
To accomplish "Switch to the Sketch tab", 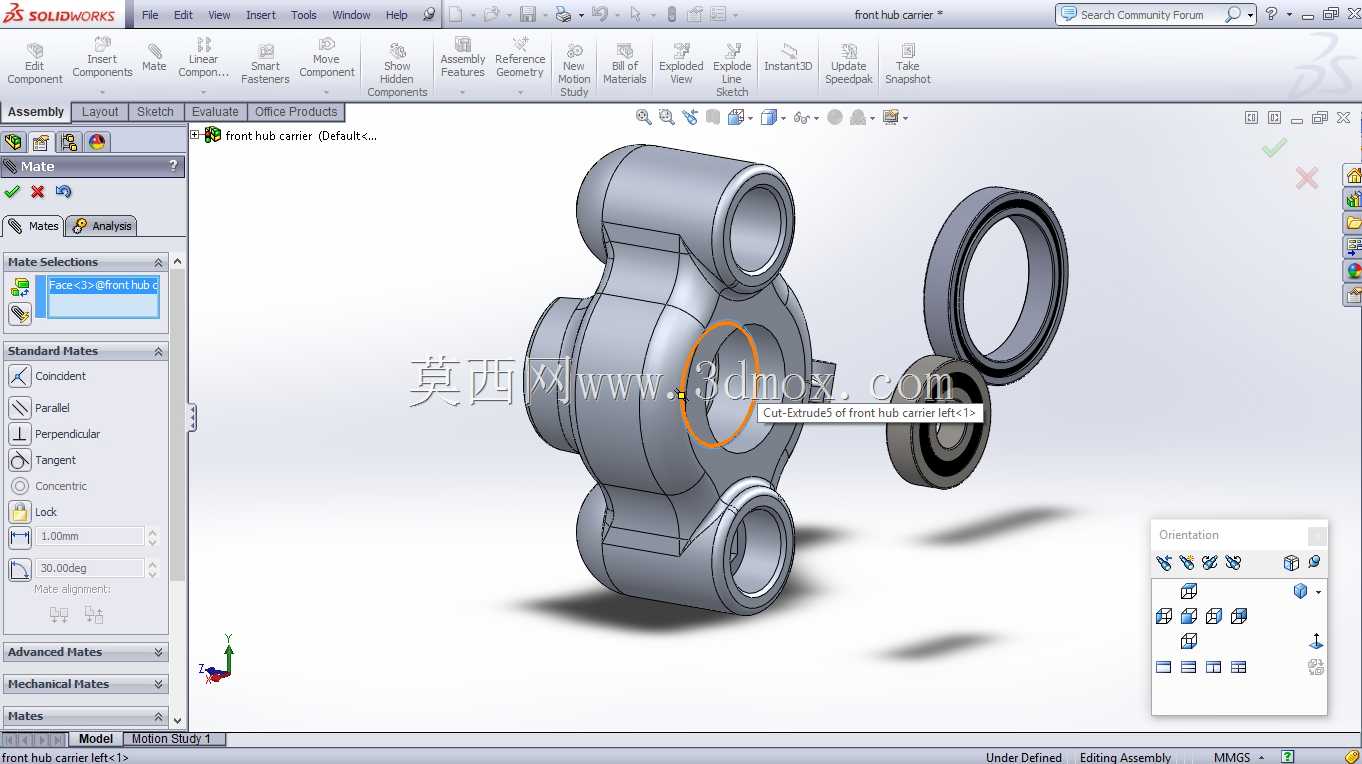I will [x=155, y=112].
